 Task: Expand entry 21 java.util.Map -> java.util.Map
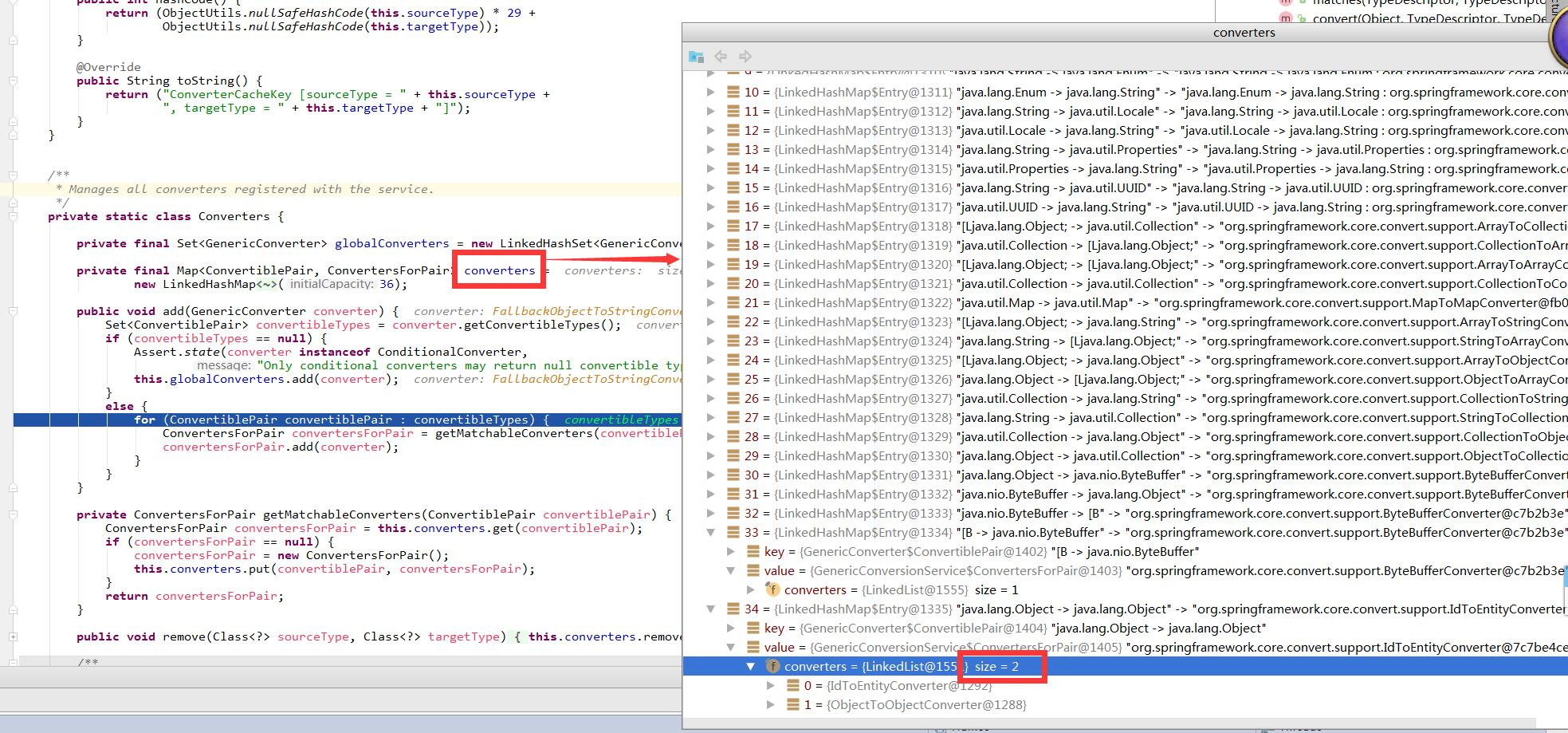[x=710, y=302]
